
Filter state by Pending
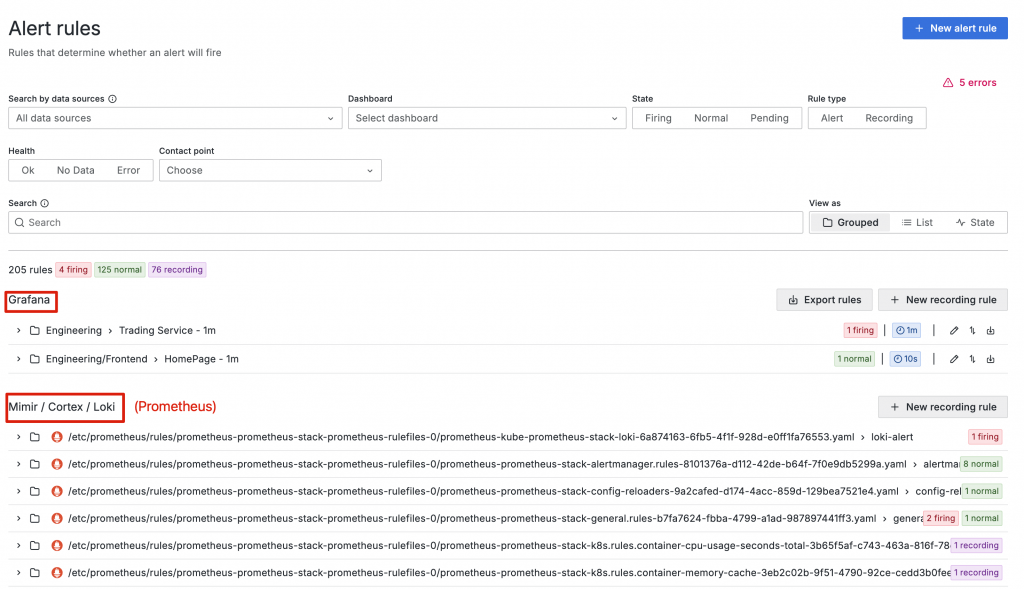click(x=769, y=118)
